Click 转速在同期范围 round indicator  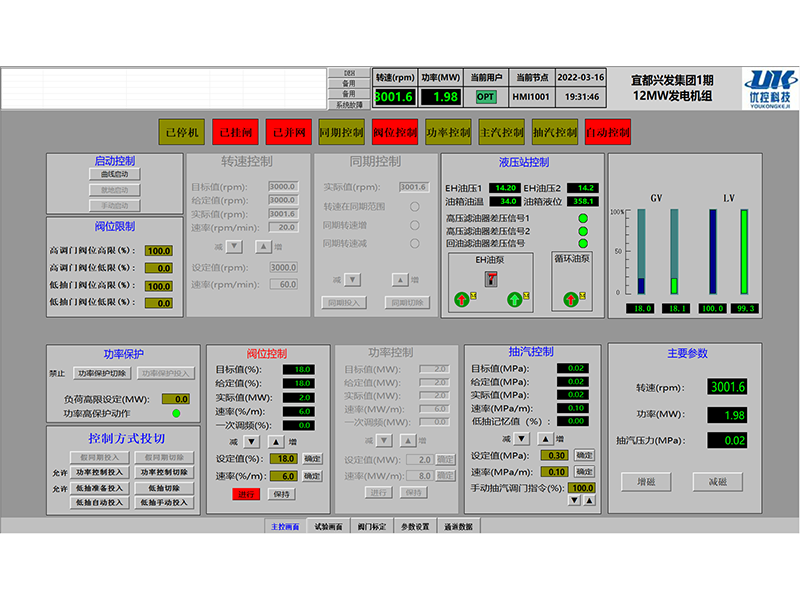(x=415, y=207)
